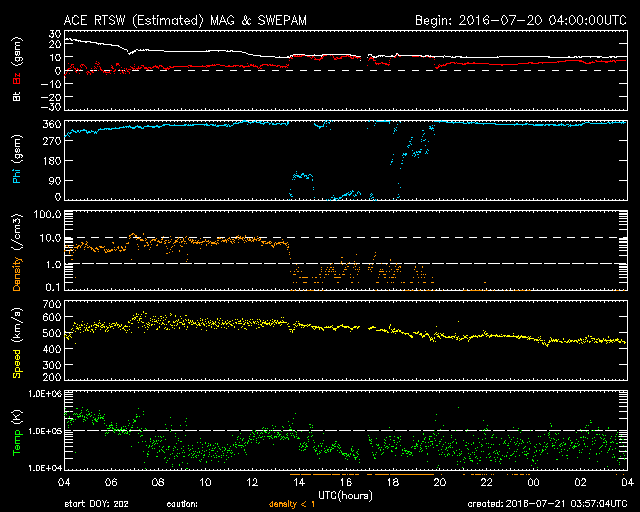Viewport: 640px width, 512px height.
Task: Click the '22' hour tick label
Action: click(487, 482)
